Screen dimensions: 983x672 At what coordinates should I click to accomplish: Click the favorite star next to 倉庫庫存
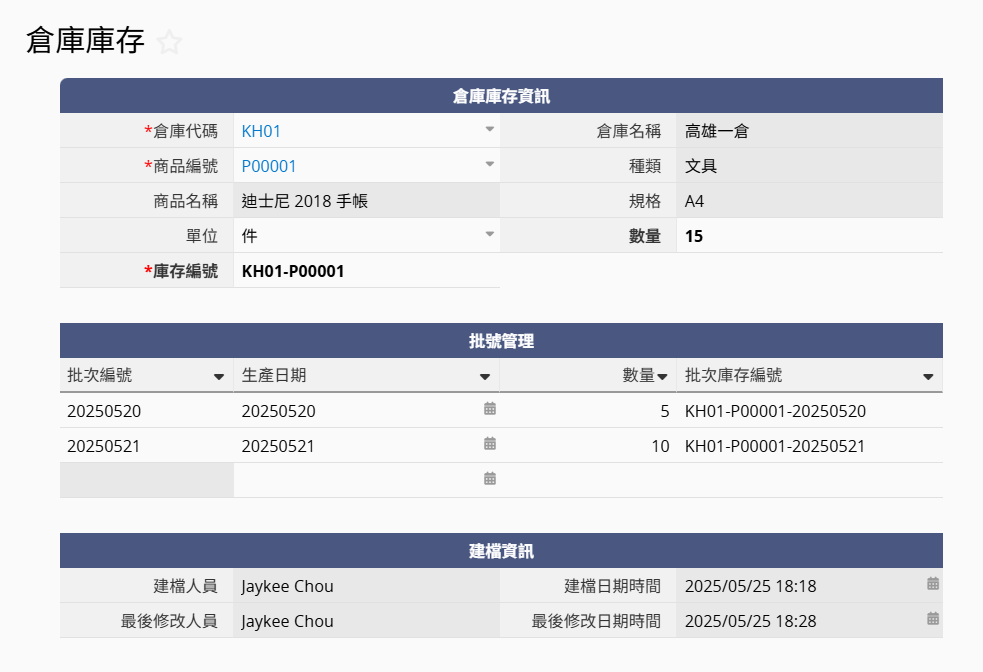click(x=170, y=42)
